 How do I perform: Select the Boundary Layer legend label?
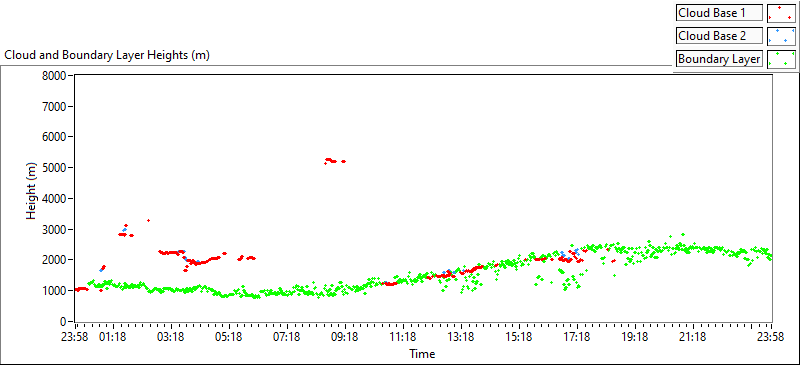click(719, 59)
